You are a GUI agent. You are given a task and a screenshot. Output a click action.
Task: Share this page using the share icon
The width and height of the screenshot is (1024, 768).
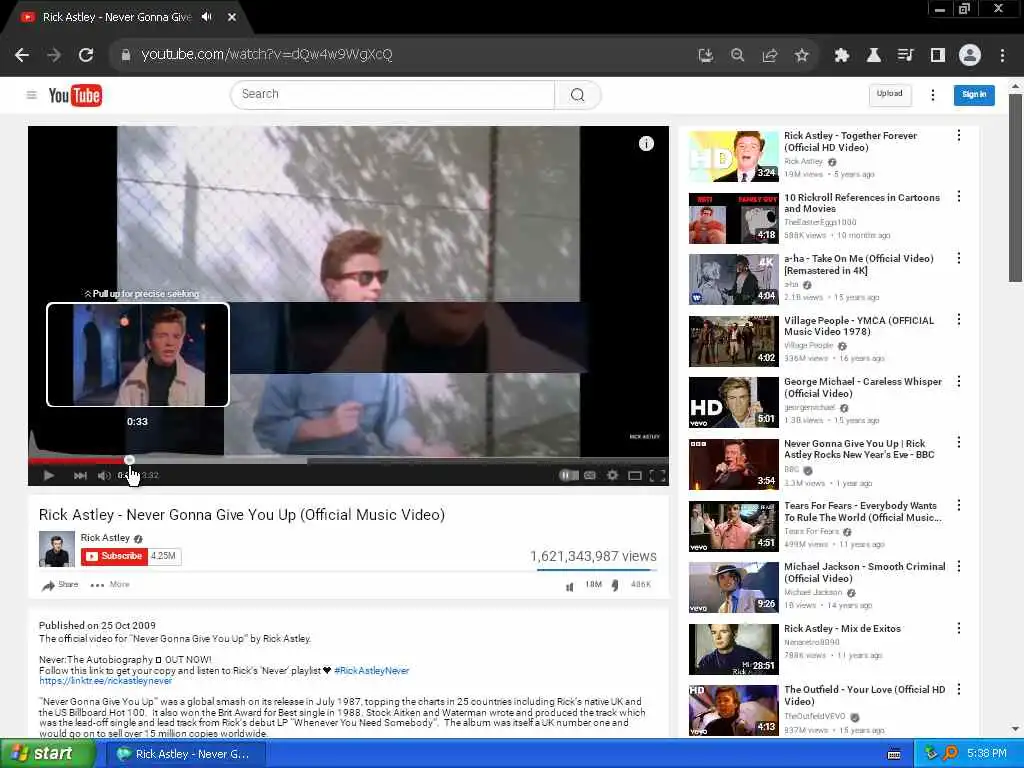pos(769,56)
